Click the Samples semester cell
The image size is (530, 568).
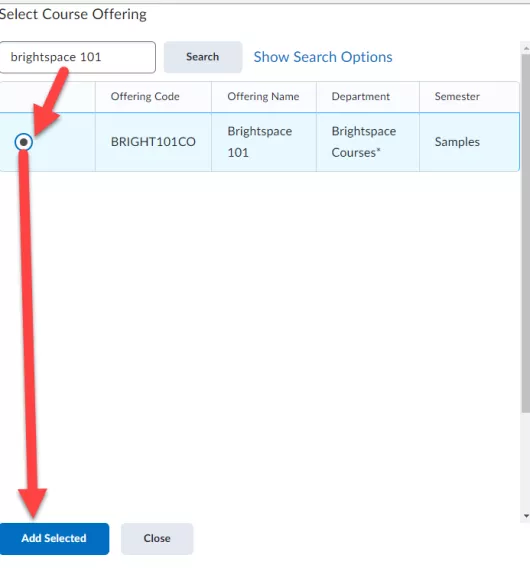pyautogui.click(x=469, y=142)
